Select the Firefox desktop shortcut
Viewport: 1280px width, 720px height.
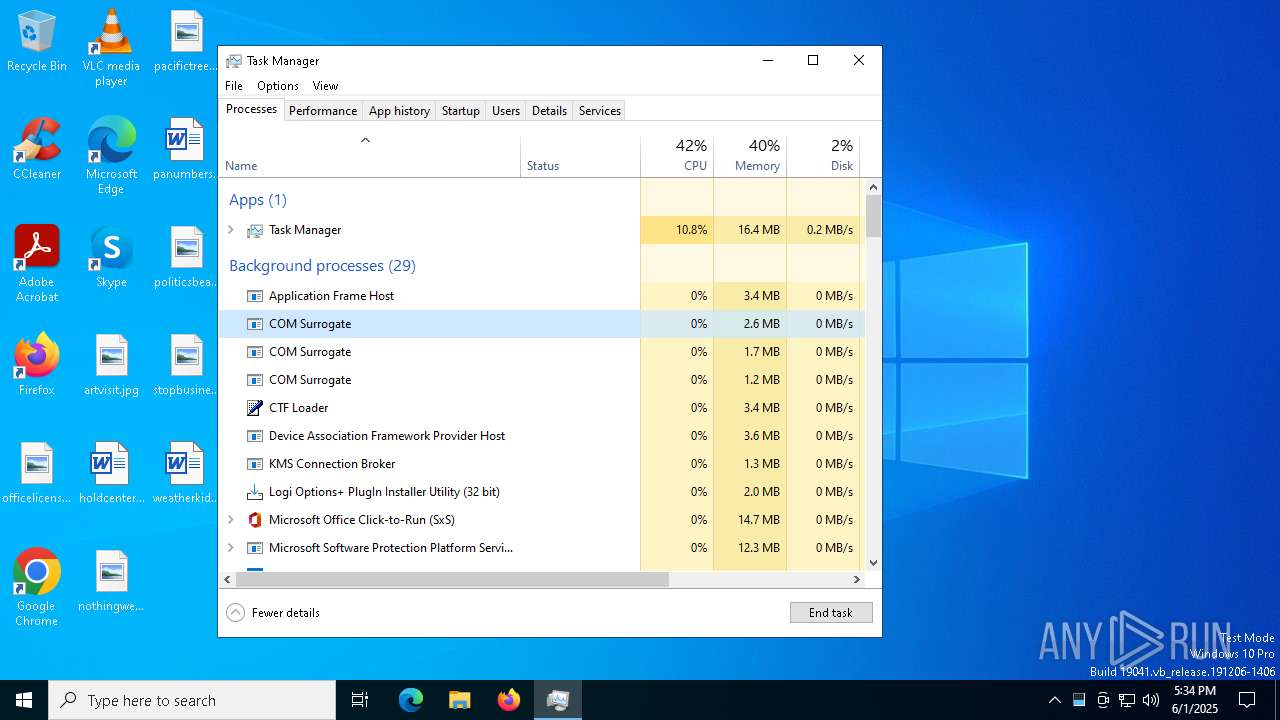click(x=37, y=365)
